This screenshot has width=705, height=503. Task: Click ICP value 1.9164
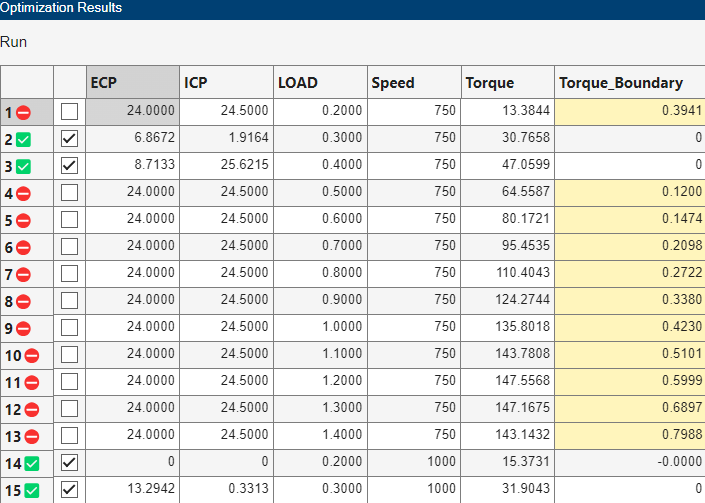tap(248, 138)
